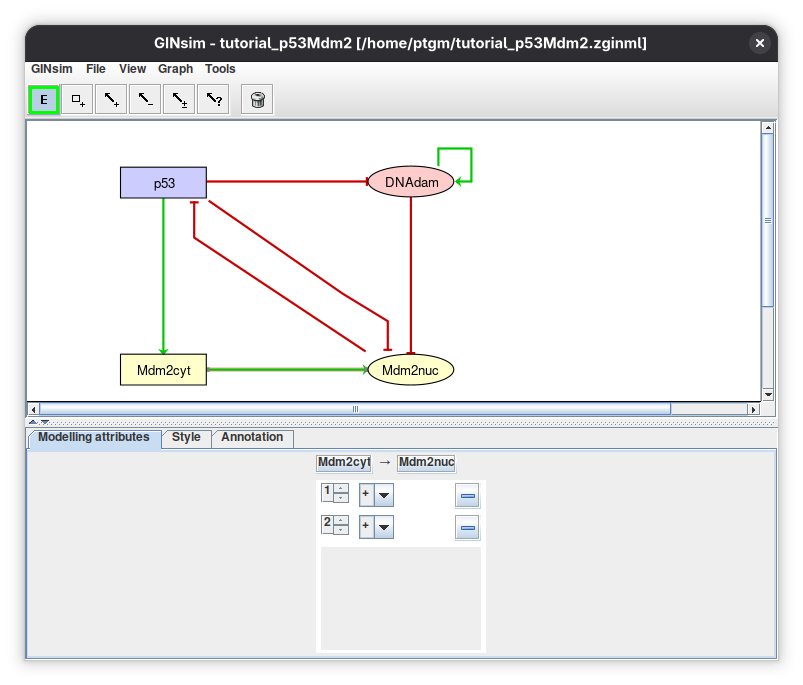Select the add dual interaction tool
Viewport: 803px width, 685px height.
(x=179, y=99)
